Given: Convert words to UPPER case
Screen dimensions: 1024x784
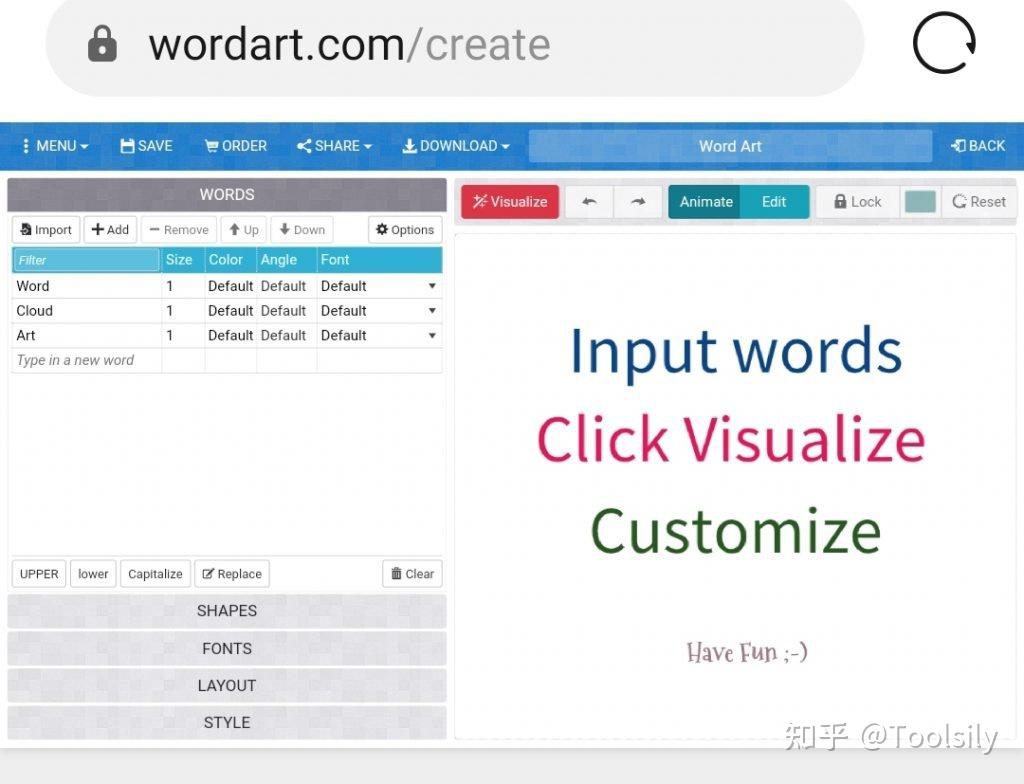Looking at the screenshot, I should point(39,574).
